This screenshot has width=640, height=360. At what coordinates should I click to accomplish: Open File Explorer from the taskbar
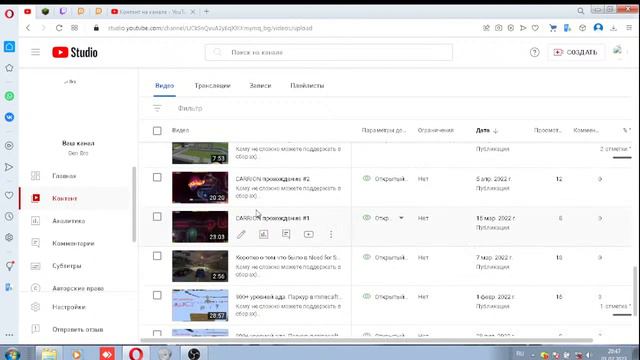click(49, 353)
